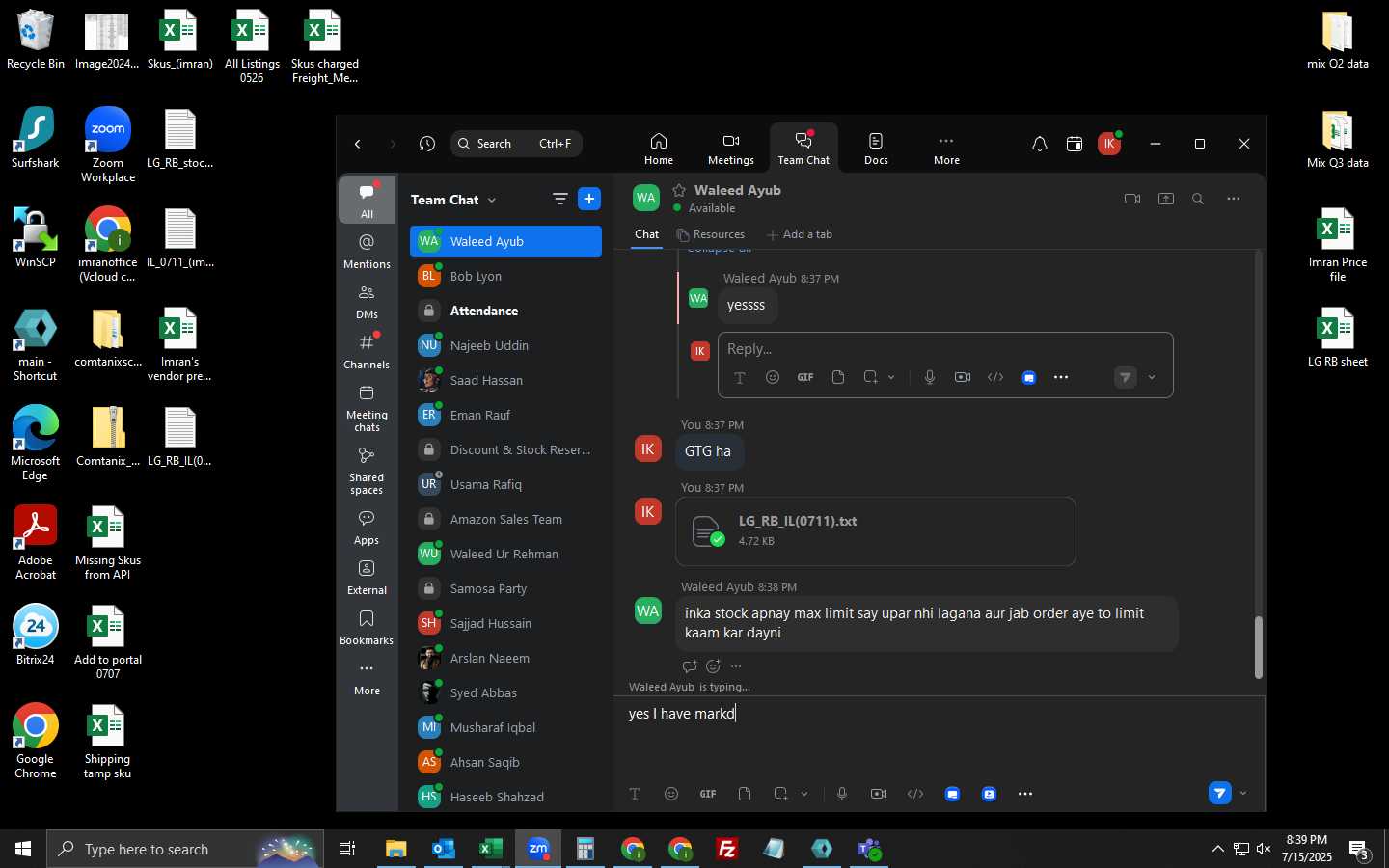Send the message with blue send button

point(1220,793)
